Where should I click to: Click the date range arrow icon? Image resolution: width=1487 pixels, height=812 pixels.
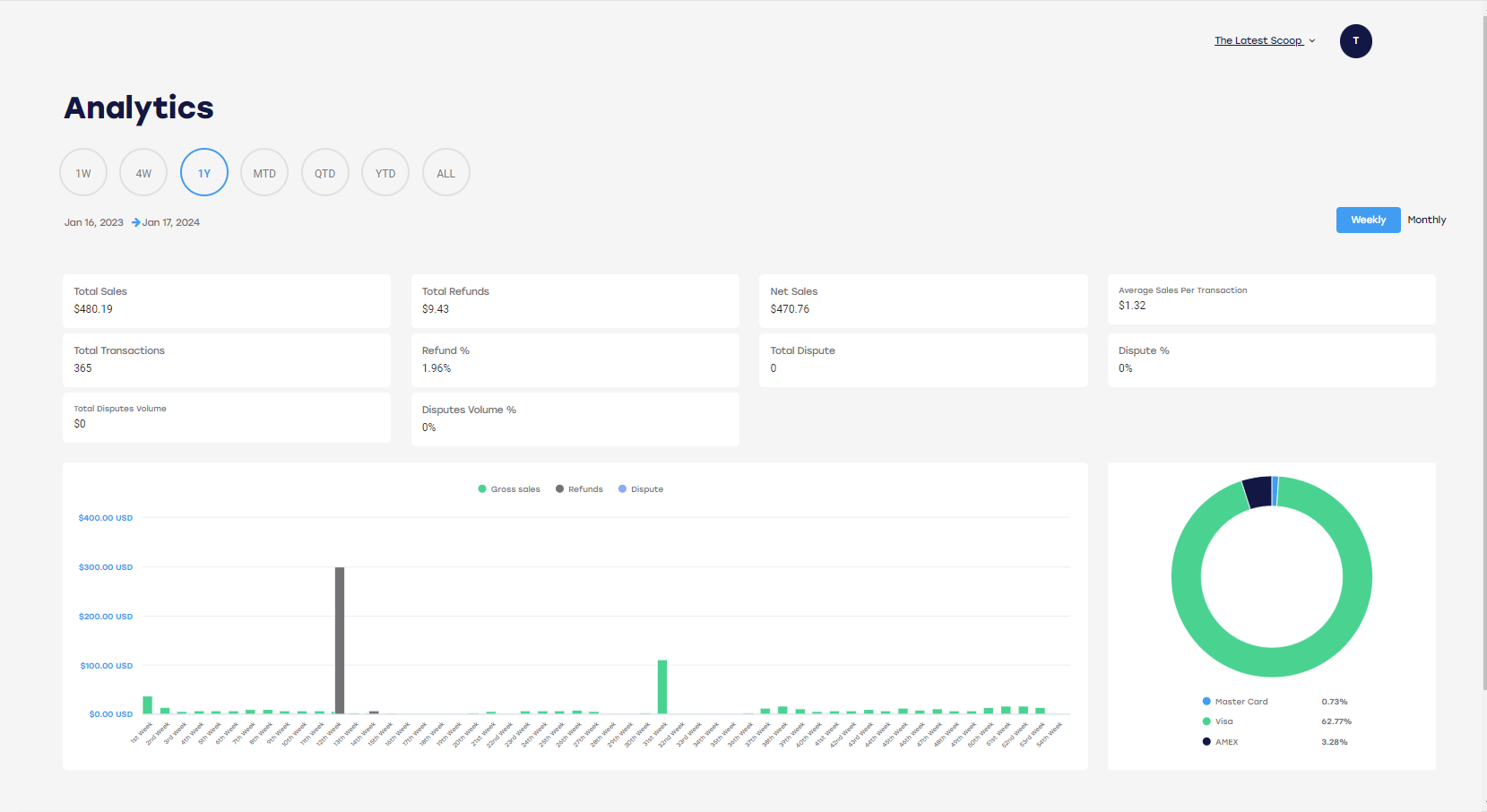pyautogui.click(x=135, y=222)
